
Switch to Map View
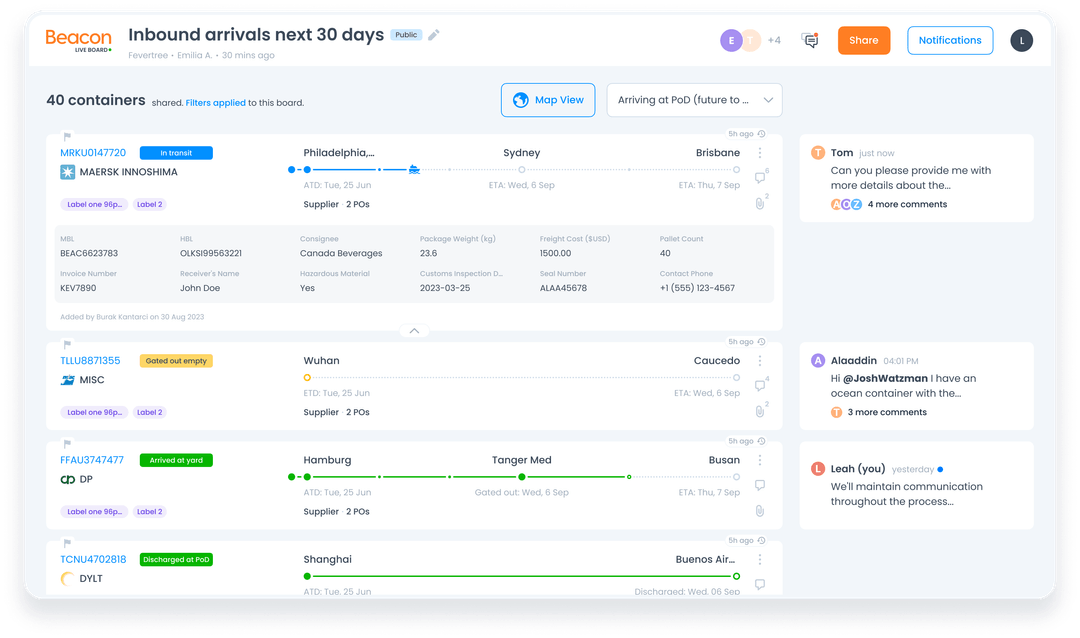548,100
